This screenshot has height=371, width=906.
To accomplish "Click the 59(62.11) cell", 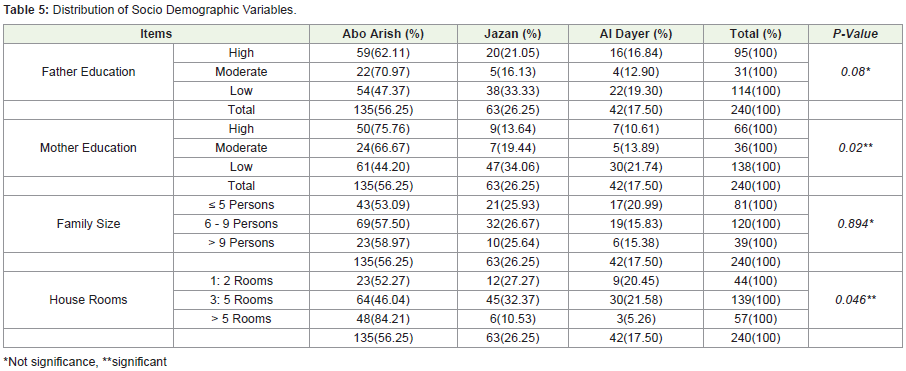I will point(383,53).
